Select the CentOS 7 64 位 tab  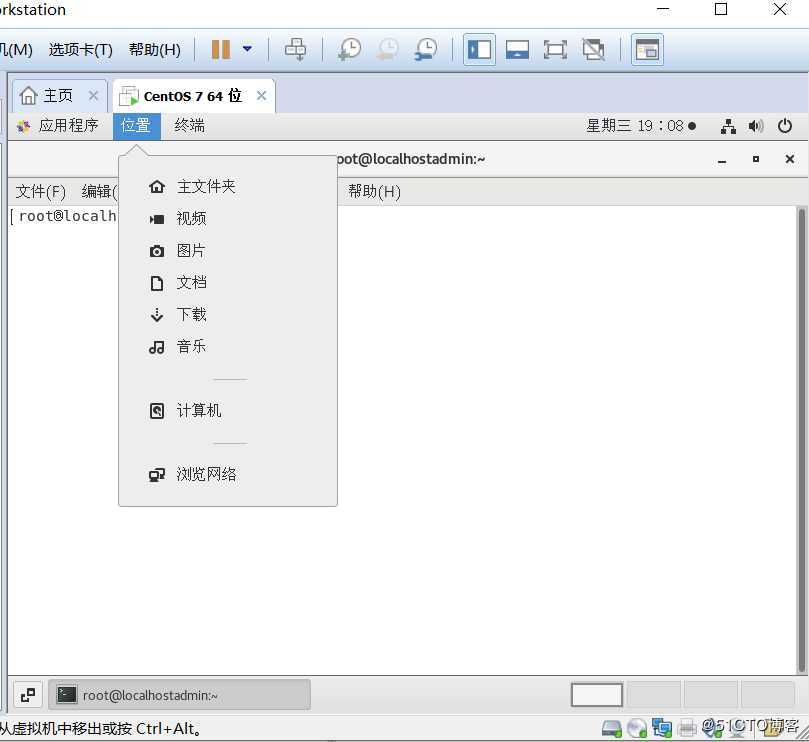[192, 96]
